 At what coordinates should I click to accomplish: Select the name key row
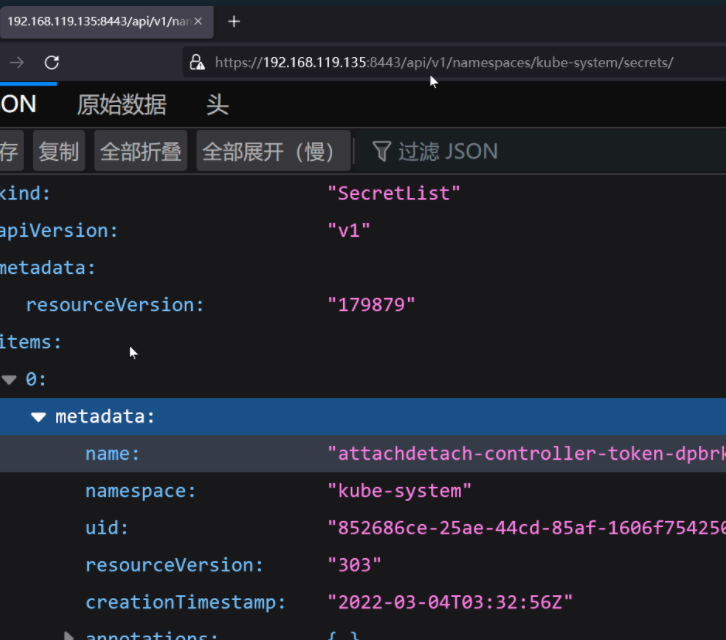click(363, 454)
